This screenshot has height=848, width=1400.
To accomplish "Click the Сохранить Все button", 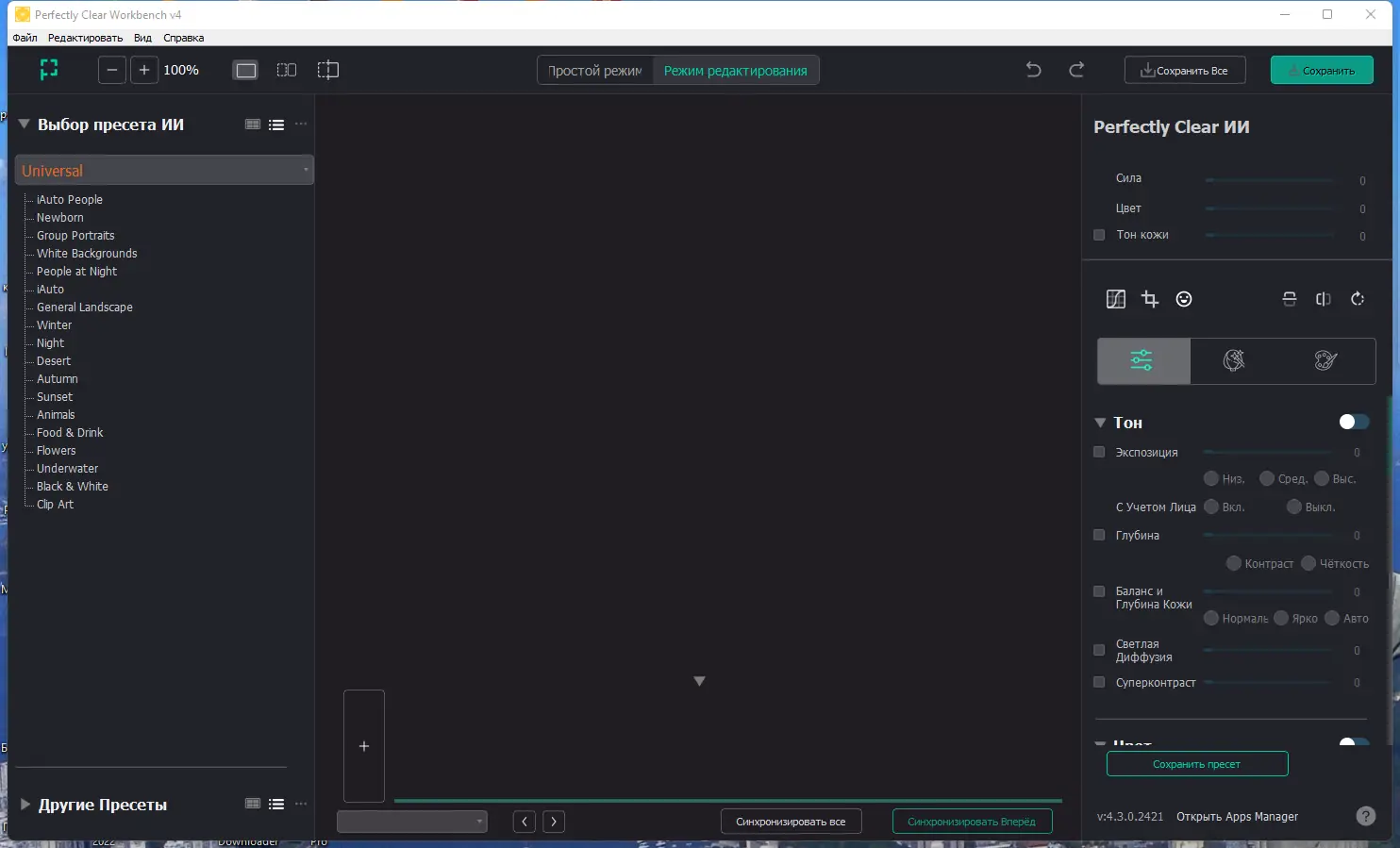I will [x=1185, y=70].
